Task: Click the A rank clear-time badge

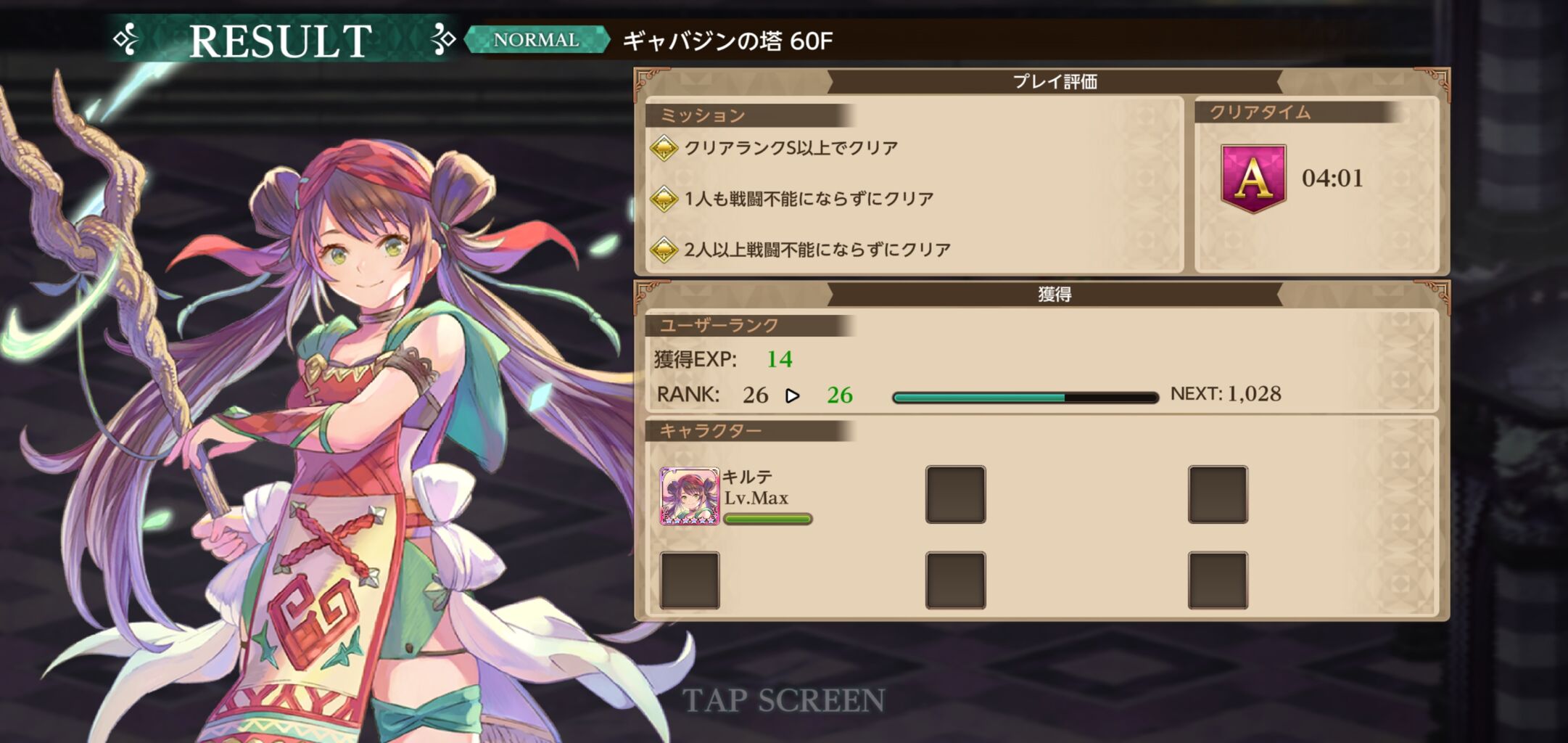Action: (1253, 178)
